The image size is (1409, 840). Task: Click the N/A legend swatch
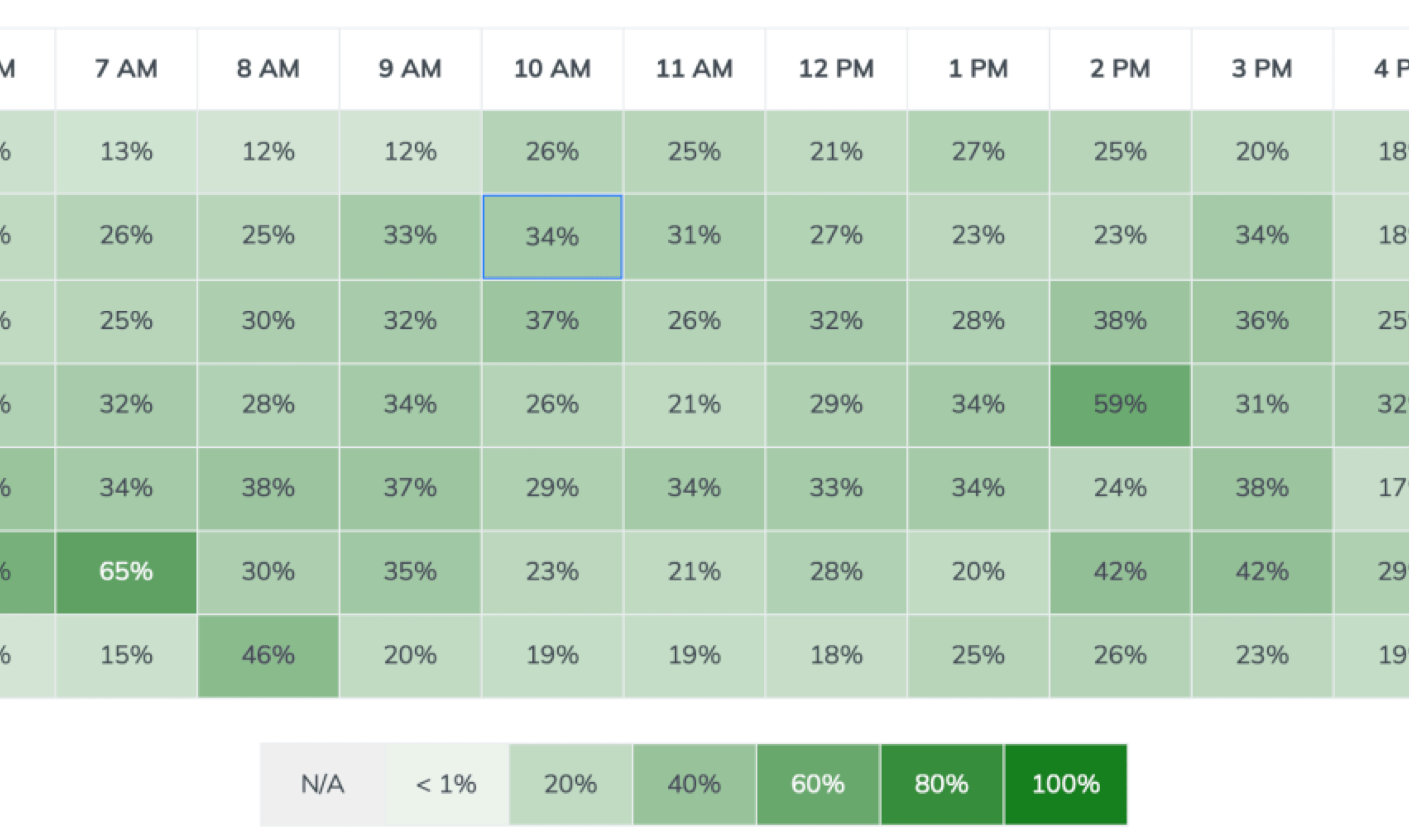(x=322, y=784)
